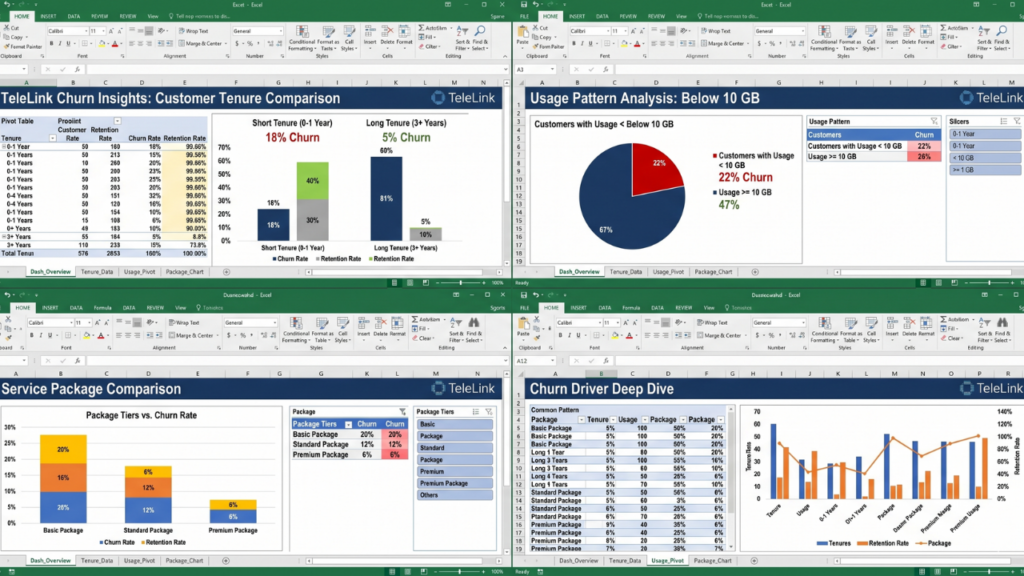Switch to the Package_Chart sheet in the Usage Pattern window

[713, 272]
